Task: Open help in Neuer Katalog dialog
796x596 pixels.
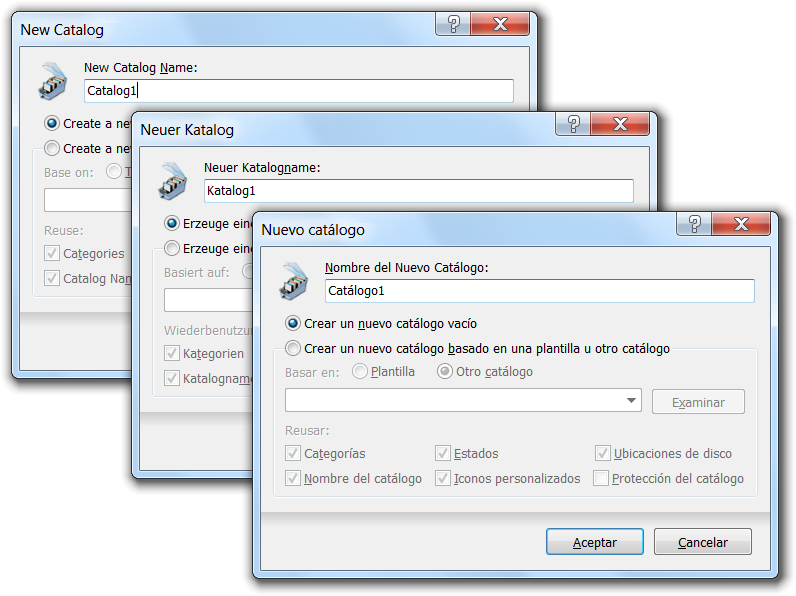Action: click(574, 124)
